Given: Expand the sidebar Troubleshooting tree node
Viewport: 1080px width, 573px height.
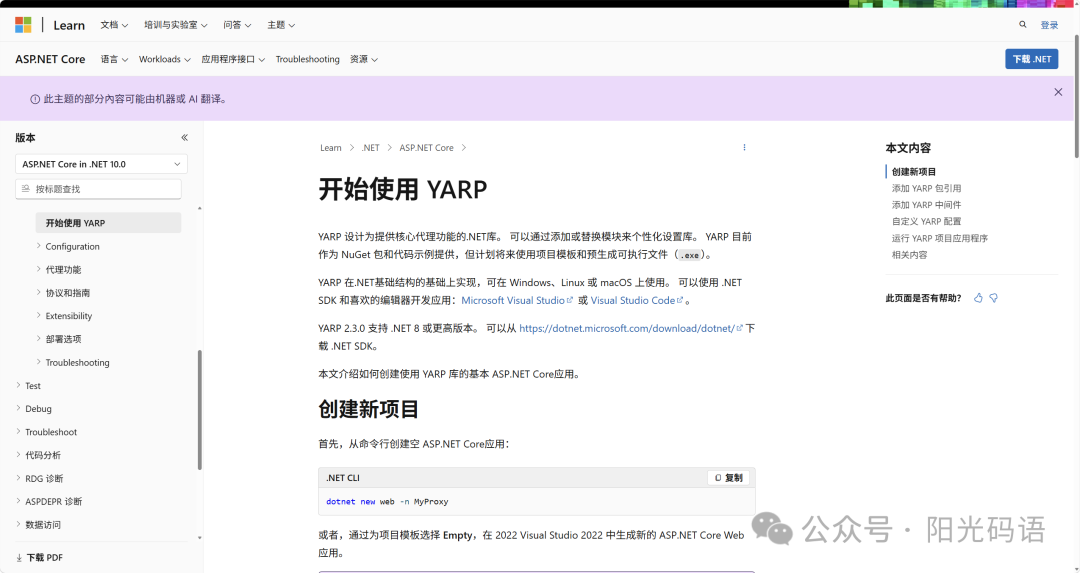Looking at the screenshot, I should pos(39,362).
